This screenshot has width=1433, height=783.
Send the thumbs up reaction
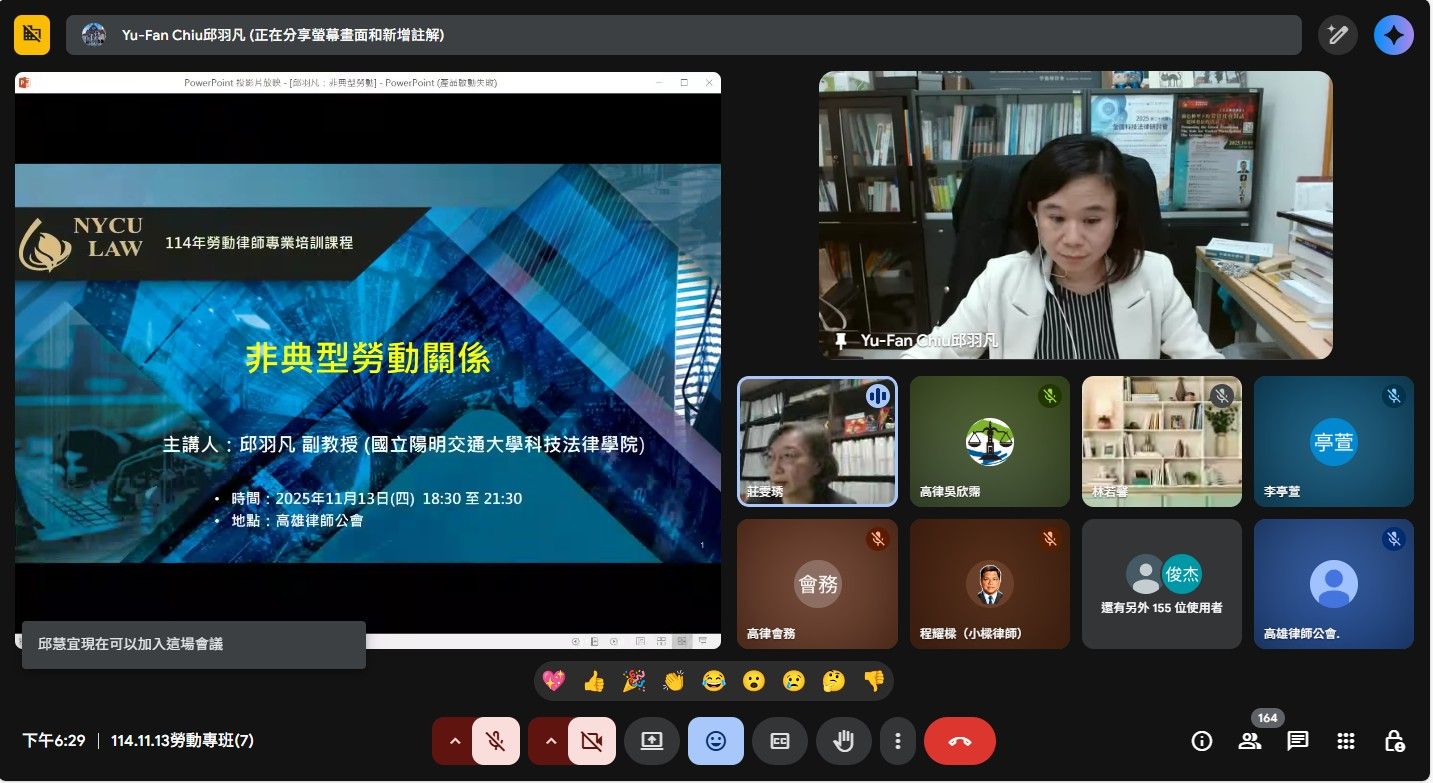click(594, 681)
